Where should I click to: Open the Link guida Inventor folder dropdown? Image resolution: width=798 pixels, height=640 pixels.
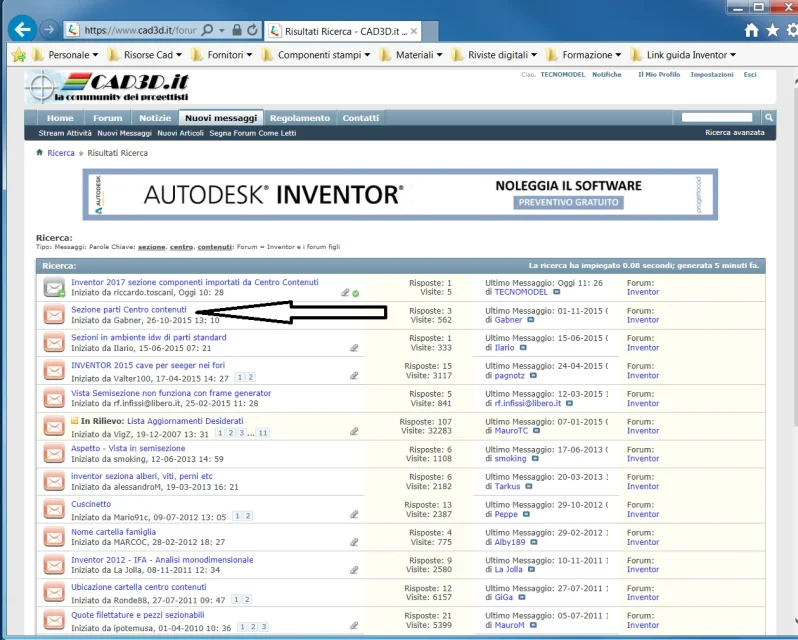pos(683,54)
